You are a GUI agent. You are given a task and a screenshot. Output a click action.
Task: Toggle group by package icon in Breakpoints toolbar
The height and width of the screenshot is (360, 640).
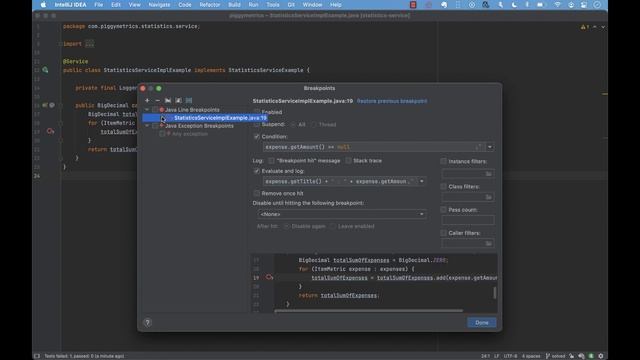click(168, 100)
